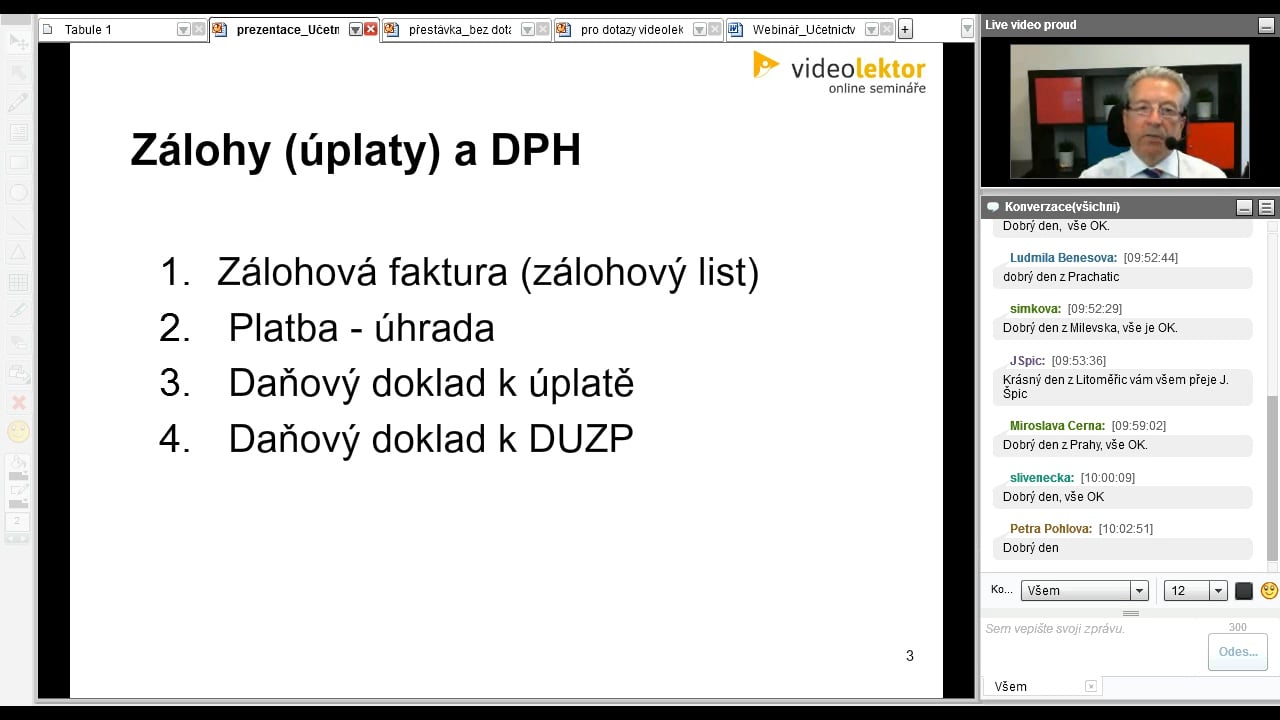
Task: Add a new whiteboard tab with plus
Action: [x=905, y=30]
